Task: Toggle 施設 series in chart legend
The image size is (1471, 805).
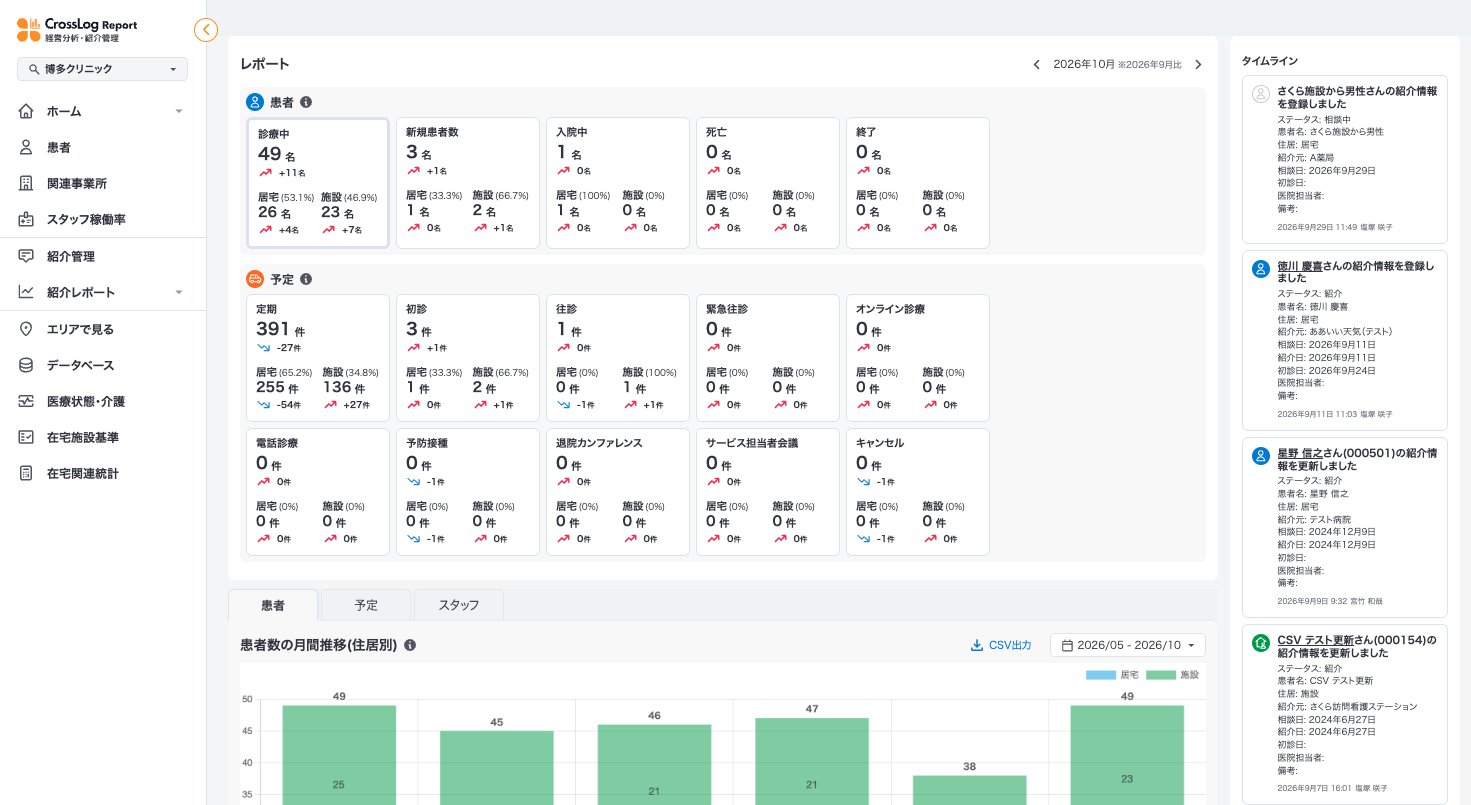Action: tap(1172, 675)
